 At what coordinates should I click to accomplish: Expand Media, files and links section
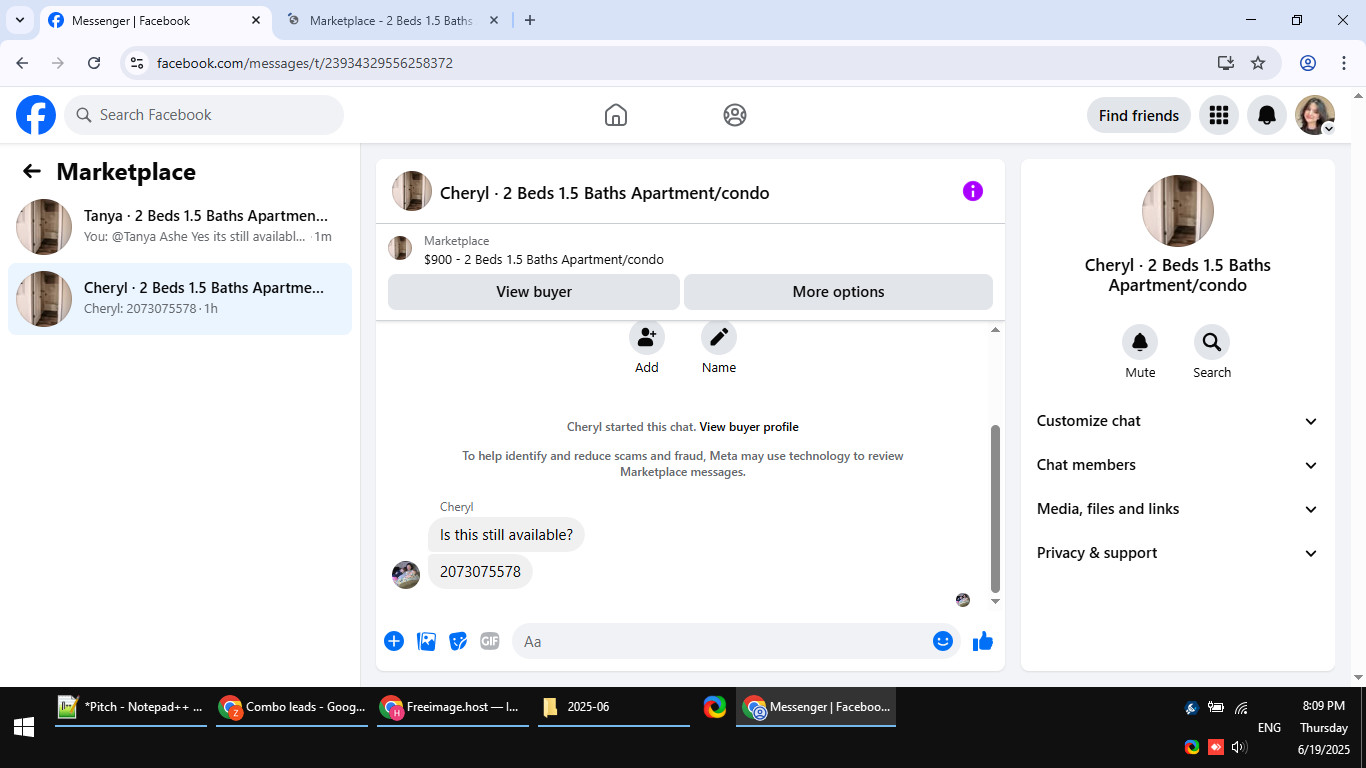click(1178, 509)
